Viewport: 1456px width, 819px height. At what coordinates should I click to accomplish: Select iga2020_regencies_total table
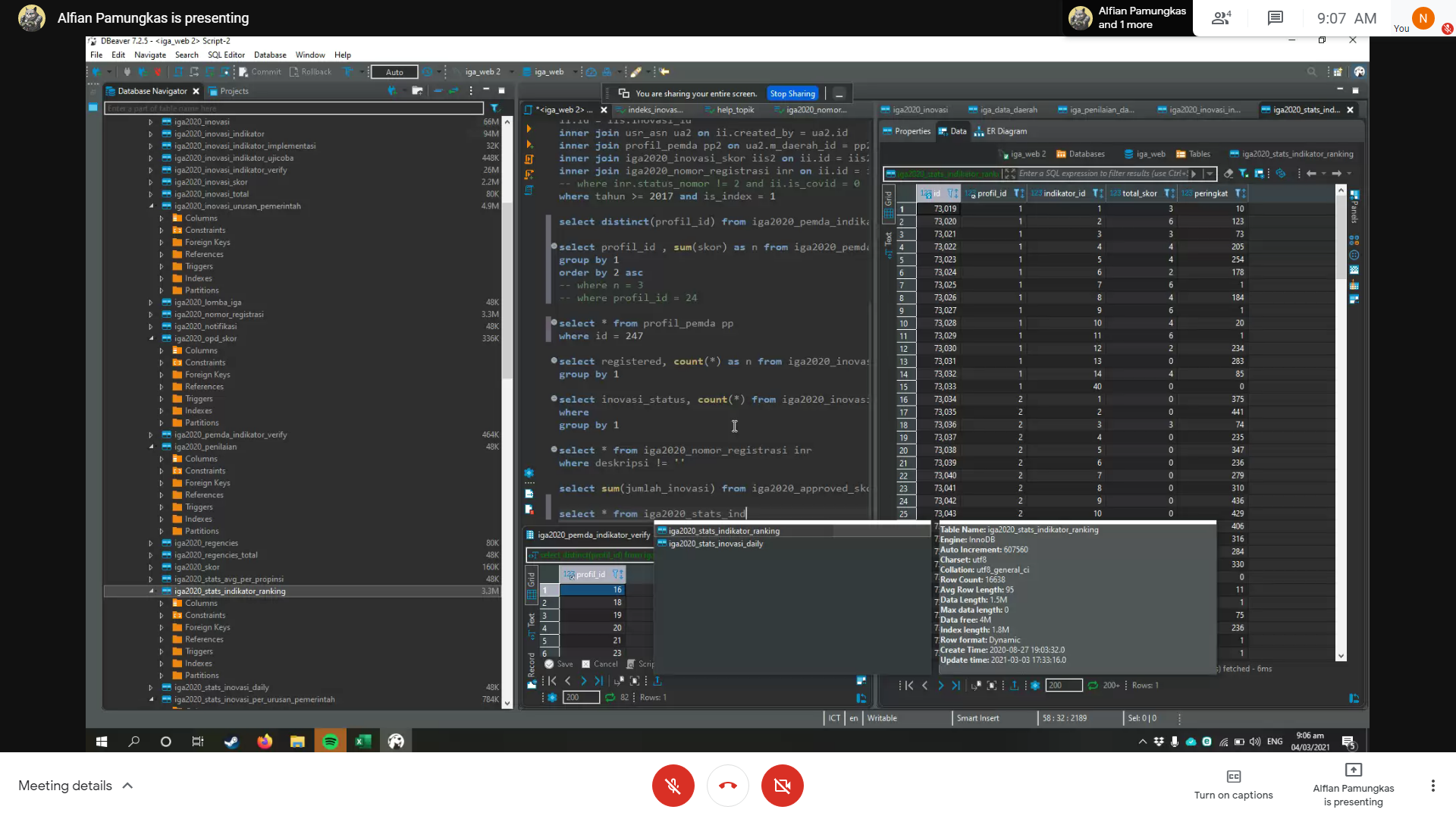pyautogui.click(x=215, y=555)
